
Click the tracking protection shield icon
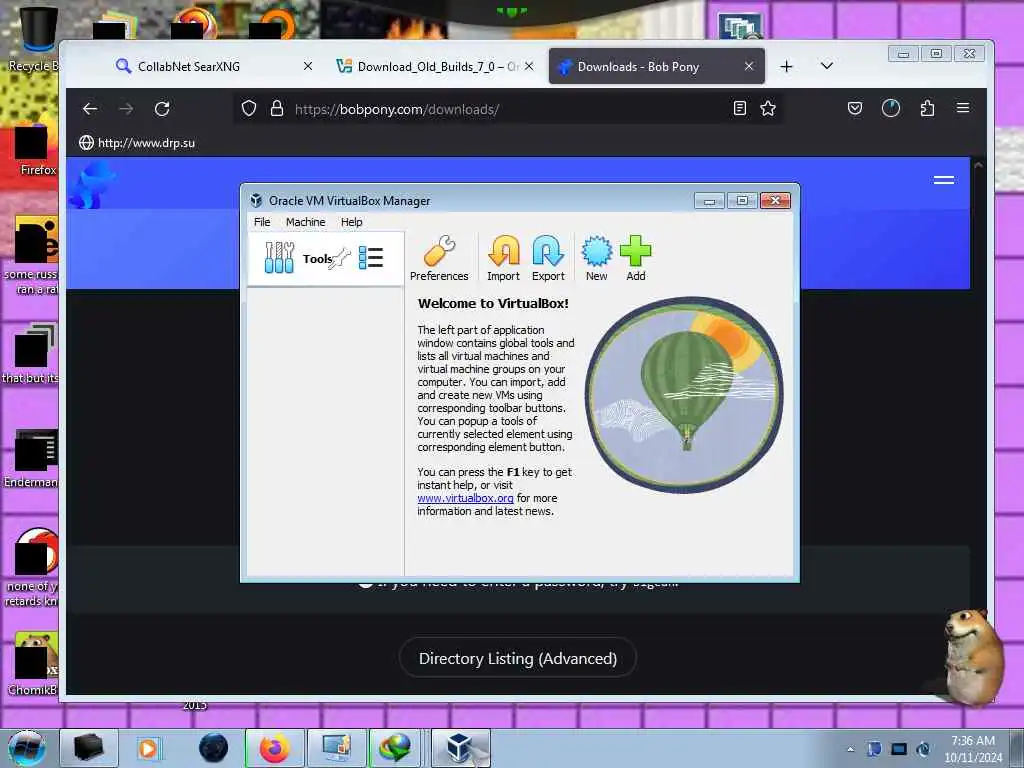coord(249,108)
